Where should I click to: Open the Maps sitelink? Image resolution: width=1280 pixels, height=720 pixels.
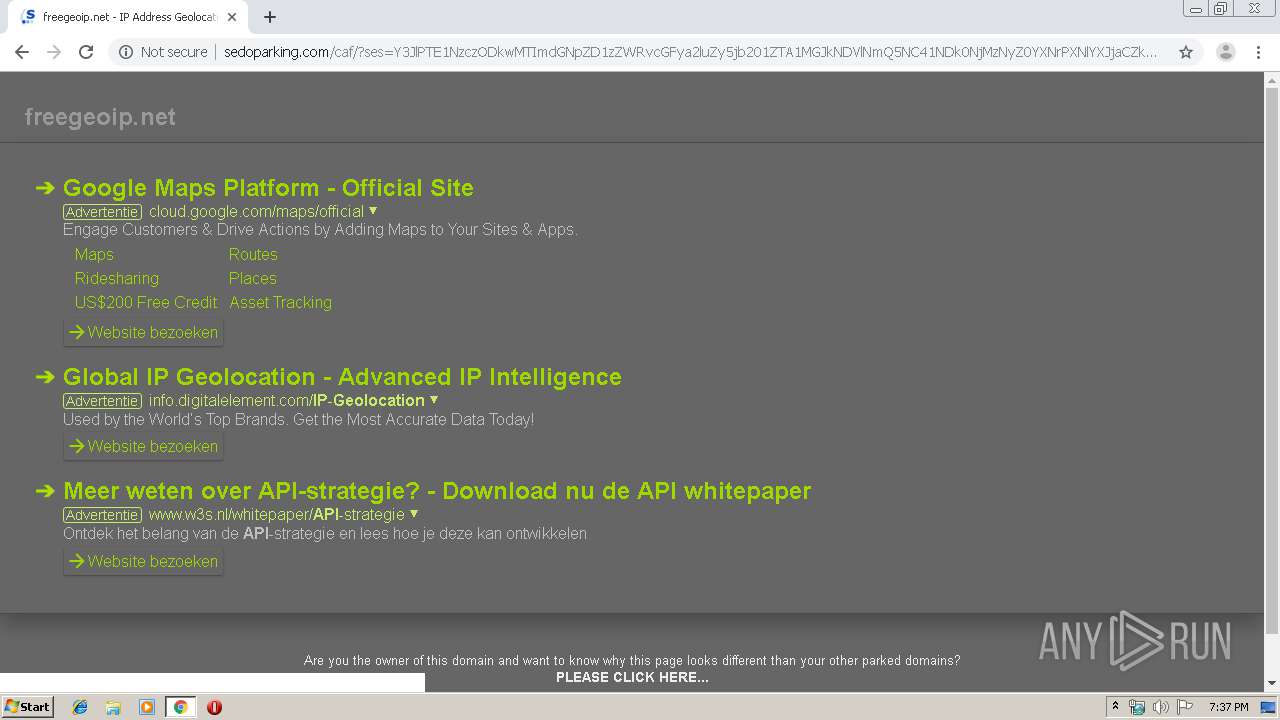pyautogui.click(x=94, y=255)
